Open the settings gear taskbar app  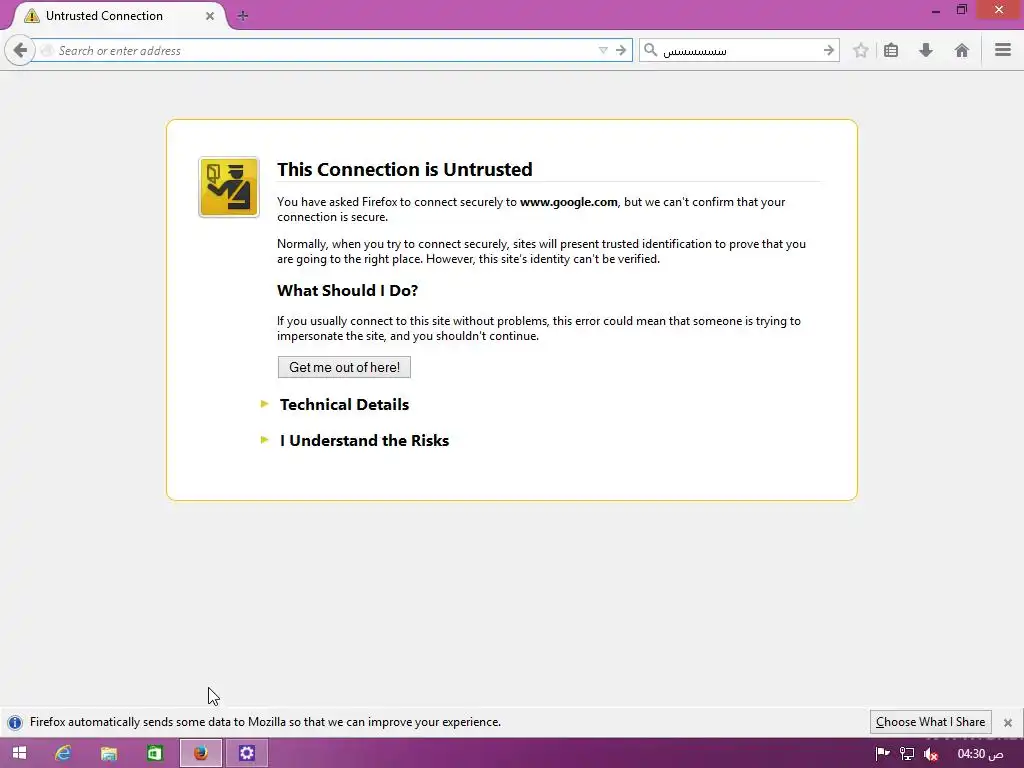246,753
